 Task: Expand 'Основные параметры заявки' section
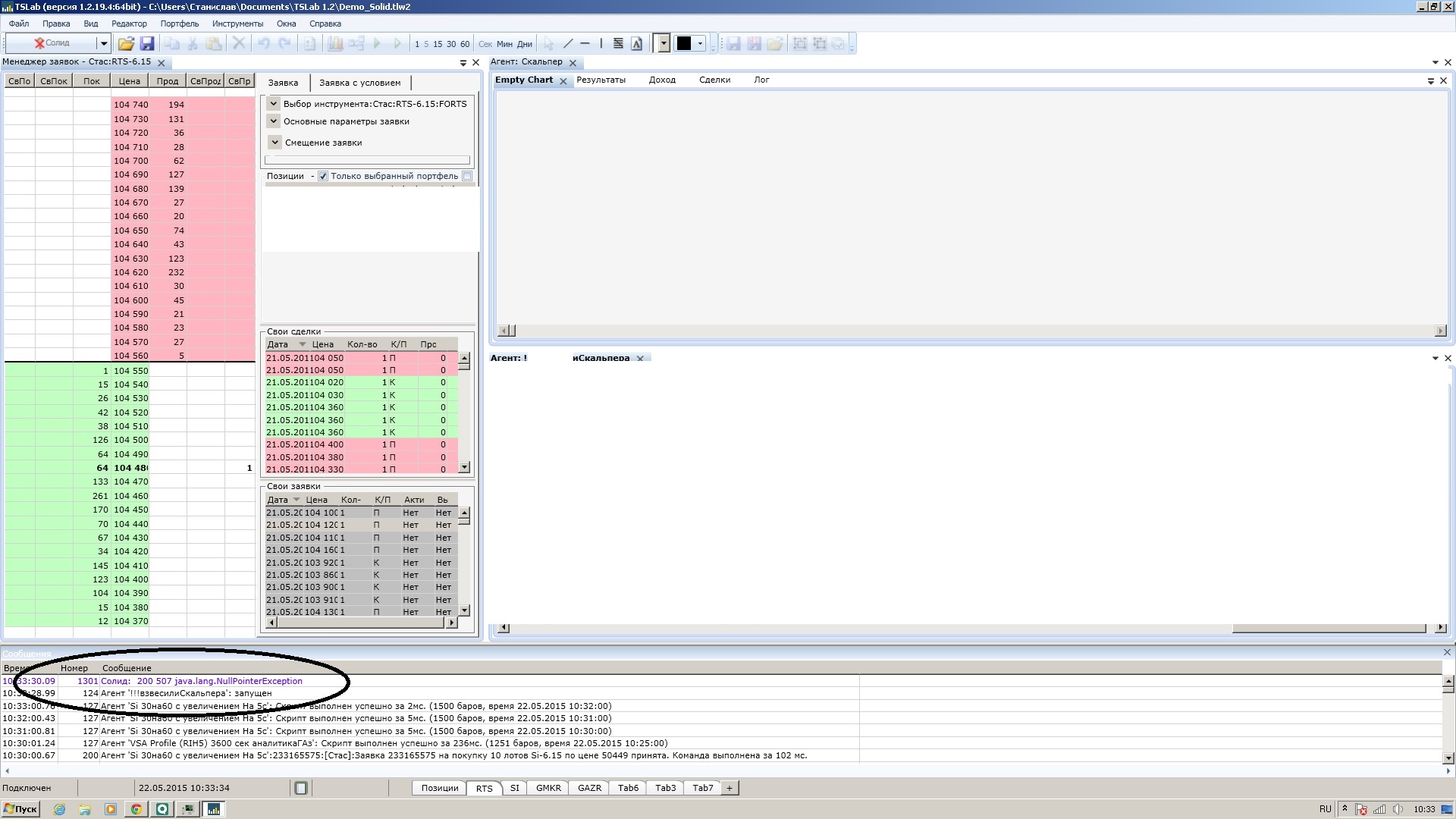coord(274,121)
